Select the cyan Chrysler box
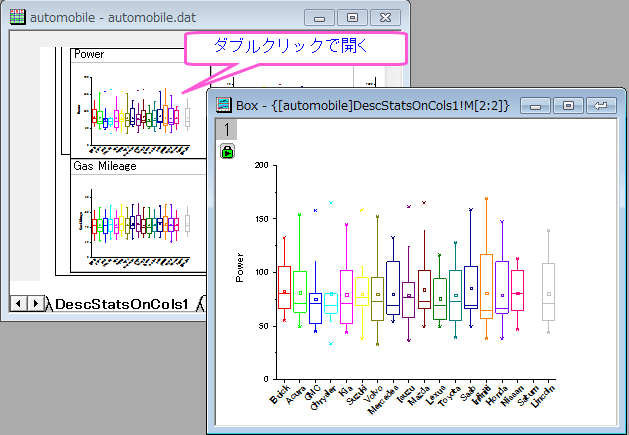Image resolution: width=629 pixels, height=435 pixels. (331, 303)
